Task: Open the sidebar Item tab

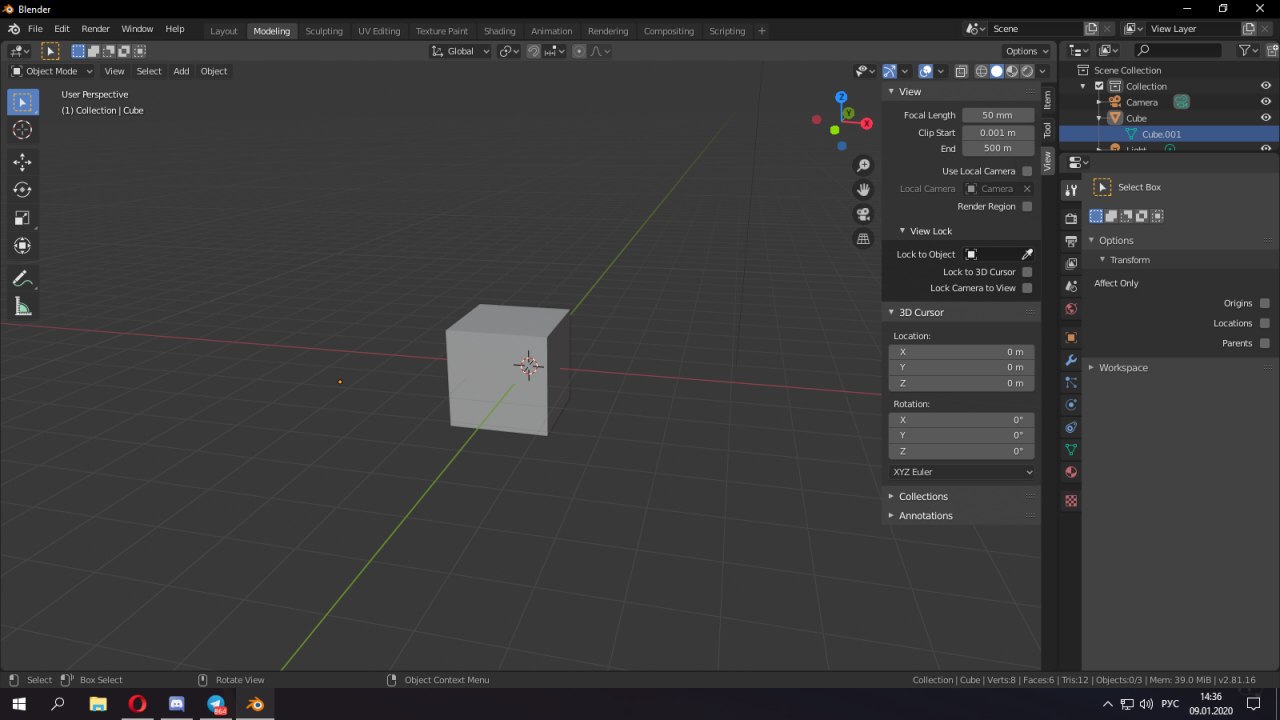Action: coord(1048,99)
